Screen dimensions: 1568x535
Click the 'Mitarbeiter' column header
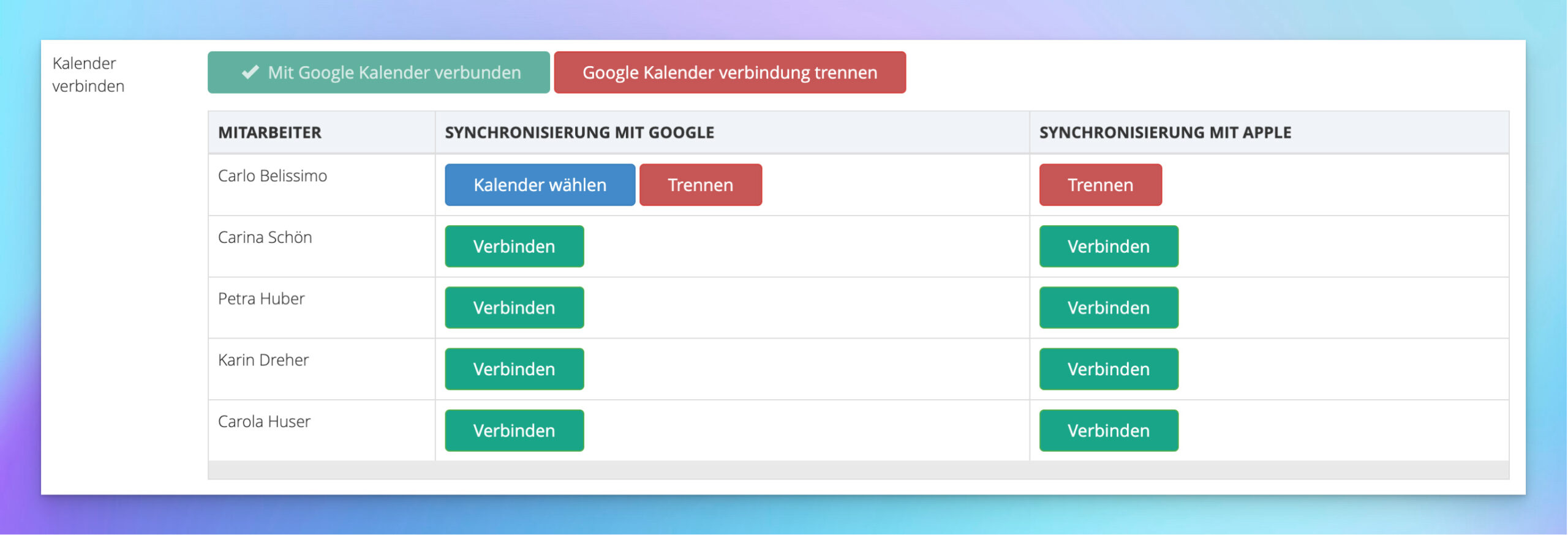[x=269, y=133]
